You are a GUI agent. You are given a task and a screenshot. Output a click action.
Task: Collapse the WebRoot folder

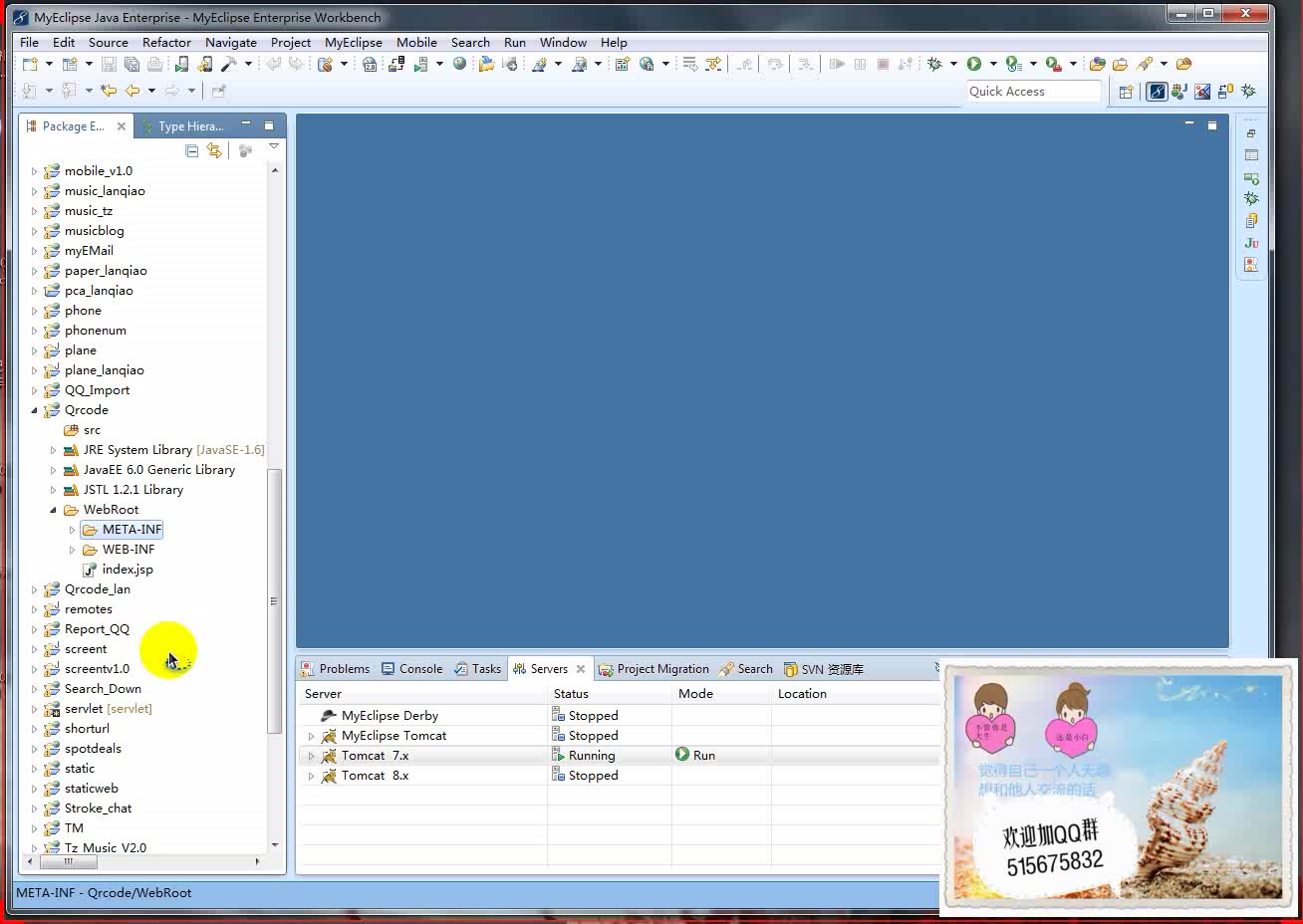tap(54, 510)
